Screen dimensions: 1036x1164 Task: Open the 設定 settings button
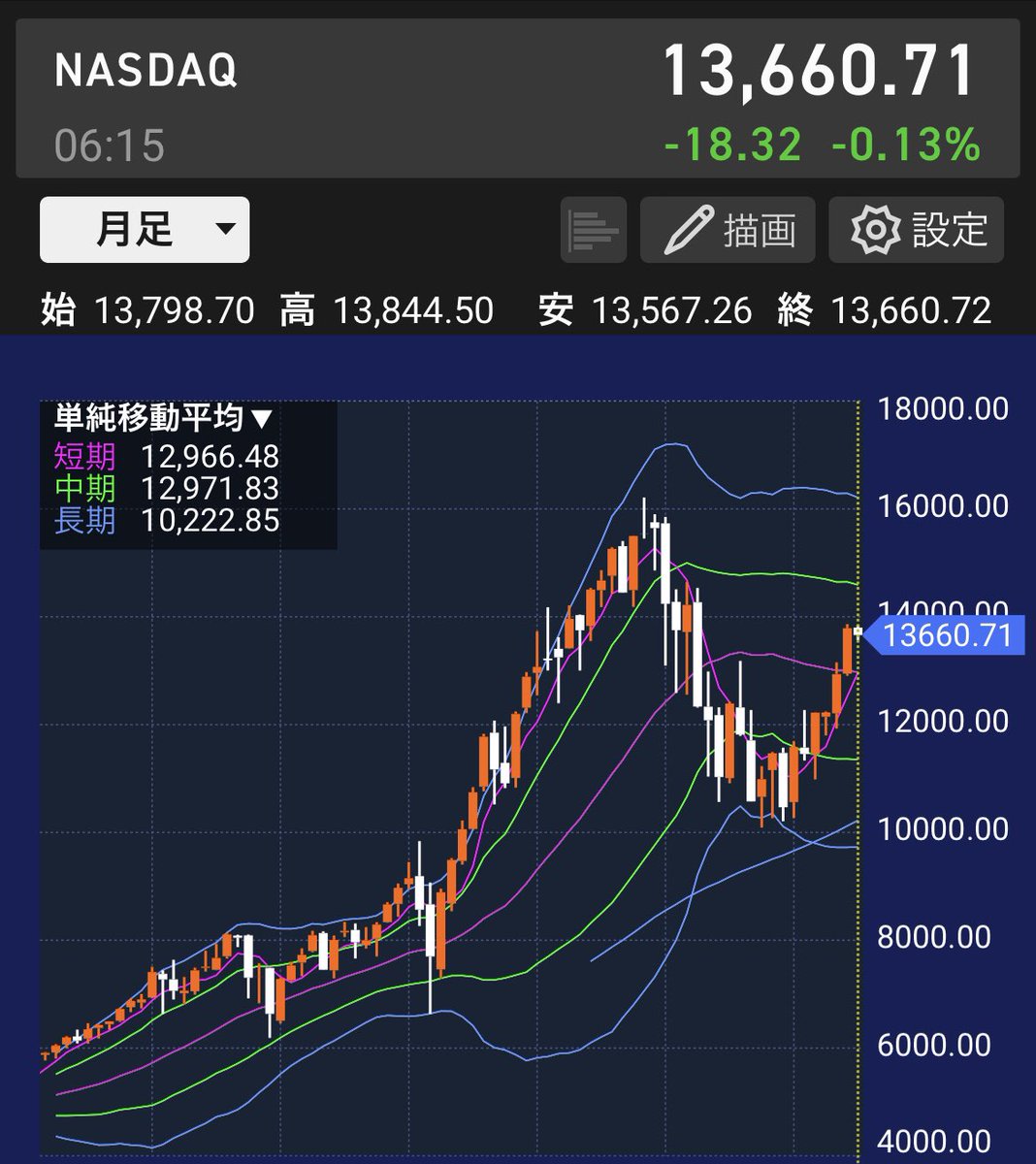point(916,231)
